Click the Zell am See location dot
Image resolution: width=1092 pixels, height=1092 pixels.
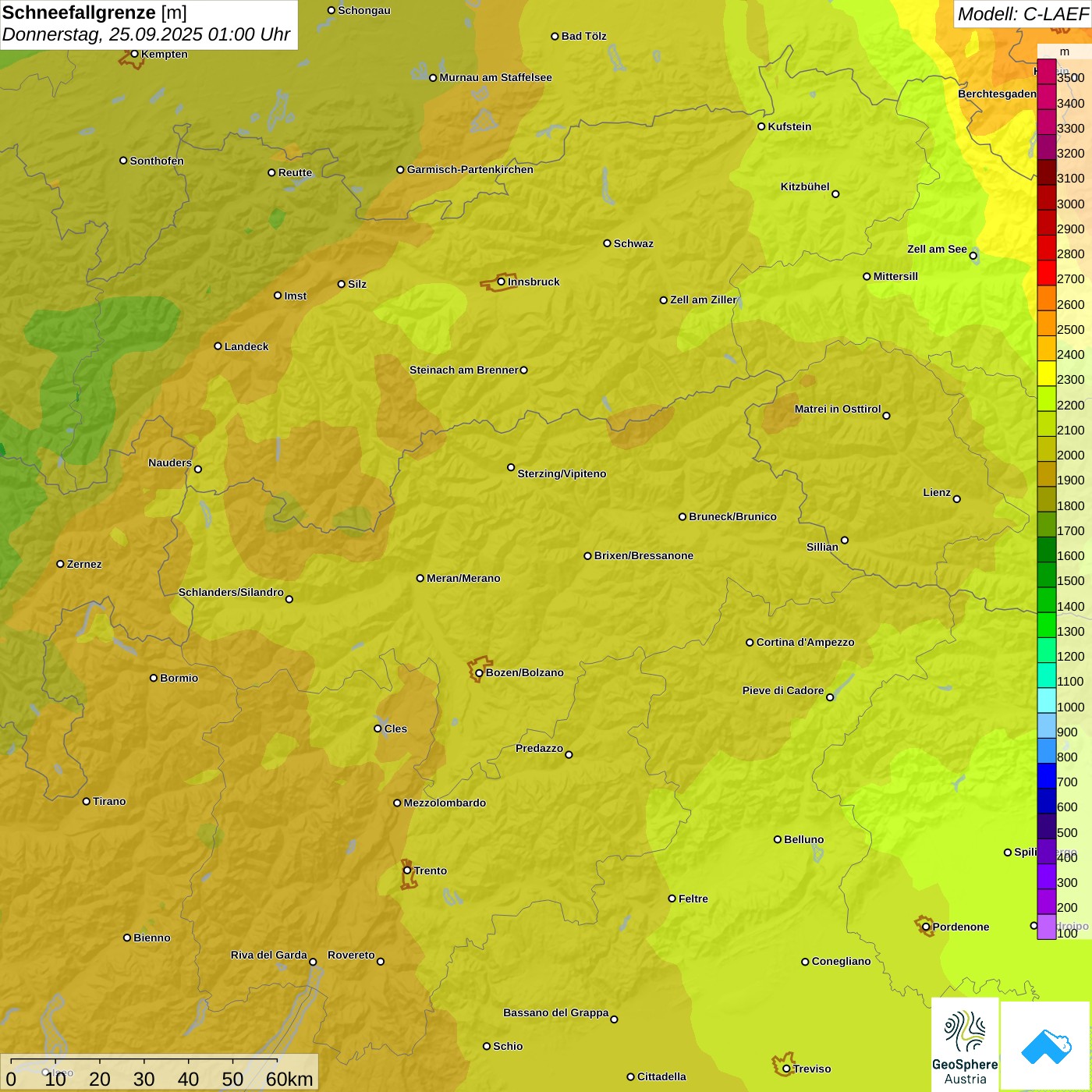point(973,255)
